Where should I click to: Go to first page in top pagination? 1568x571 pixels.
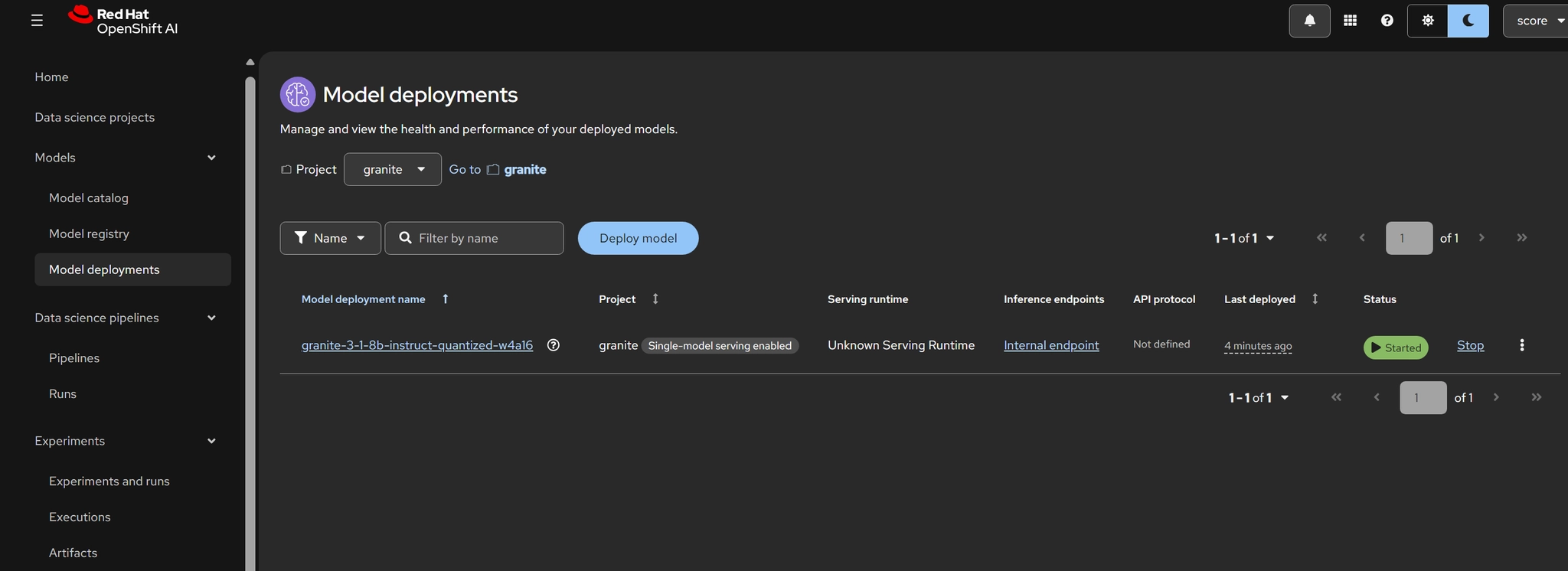[x=1321, y=238]
